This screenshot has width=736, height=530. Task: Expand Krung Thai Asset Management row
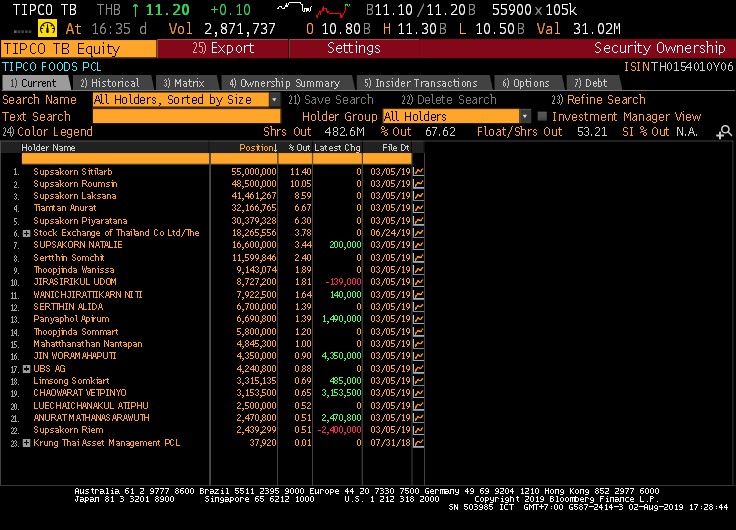(26, 443)
